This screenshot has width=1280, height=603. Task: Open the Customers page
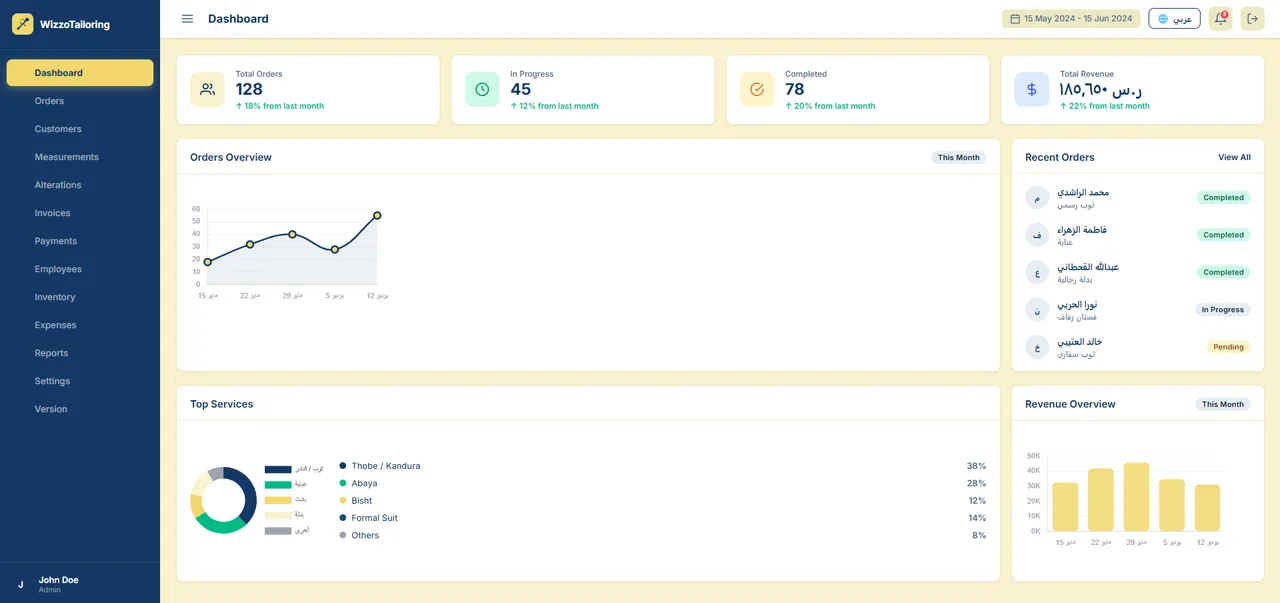(80, 129)
